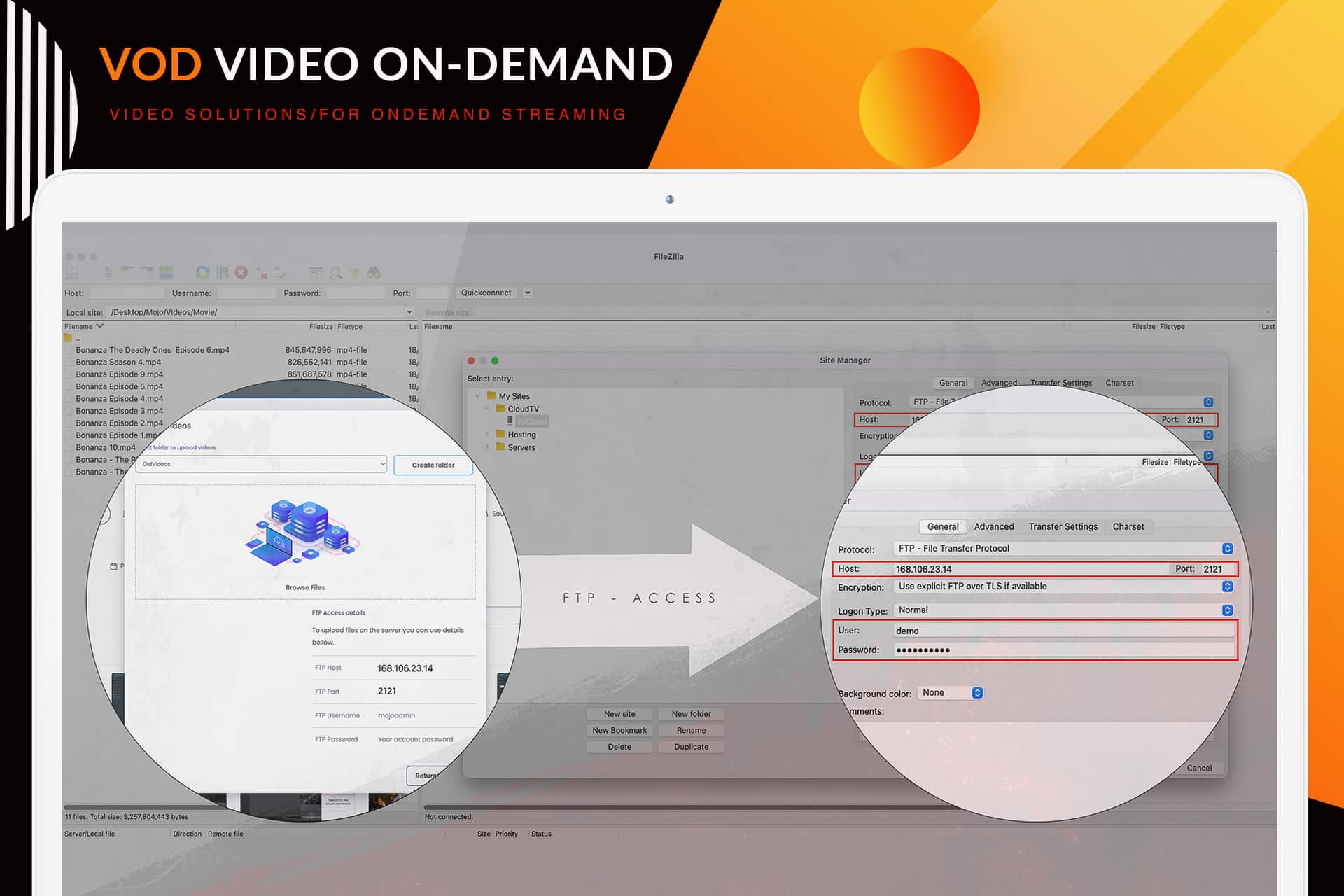Open the Local site path dropdown

(409, 312)
